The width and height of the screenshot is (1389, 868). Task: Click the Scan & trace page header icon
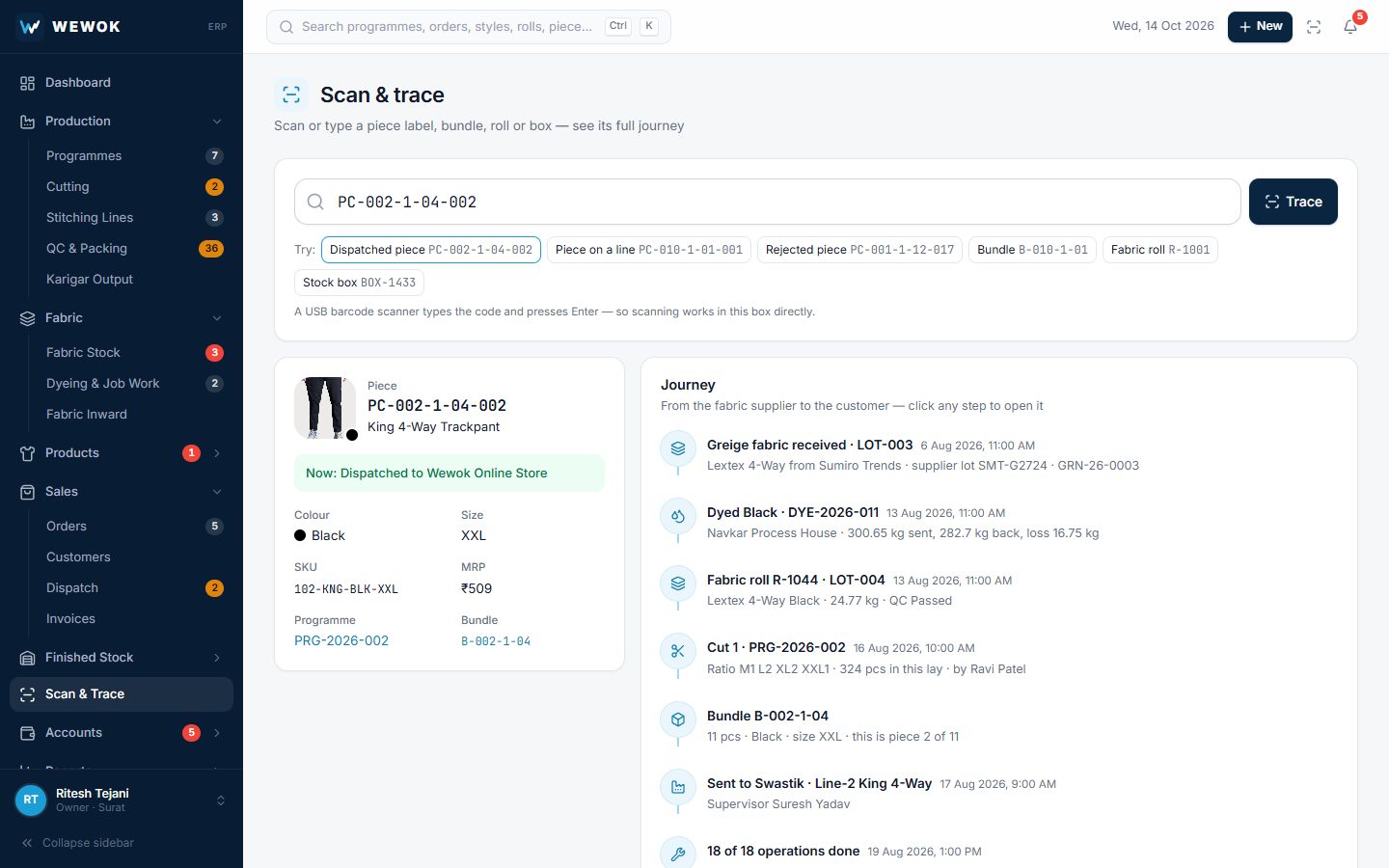(291, 95)
